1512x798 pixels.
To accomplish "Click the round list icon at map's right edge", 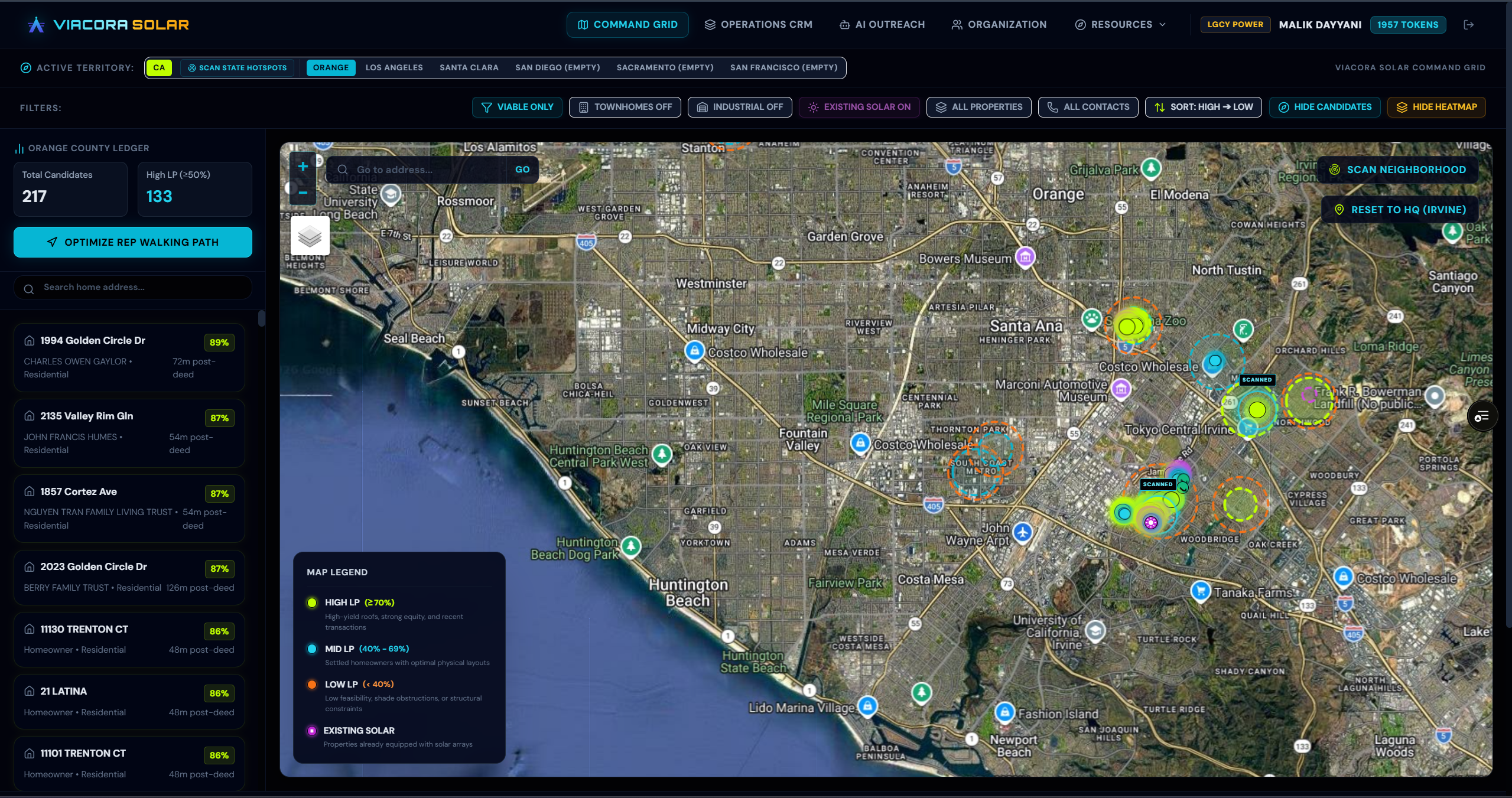I will pyautogui.click(x=1482, y=417).
